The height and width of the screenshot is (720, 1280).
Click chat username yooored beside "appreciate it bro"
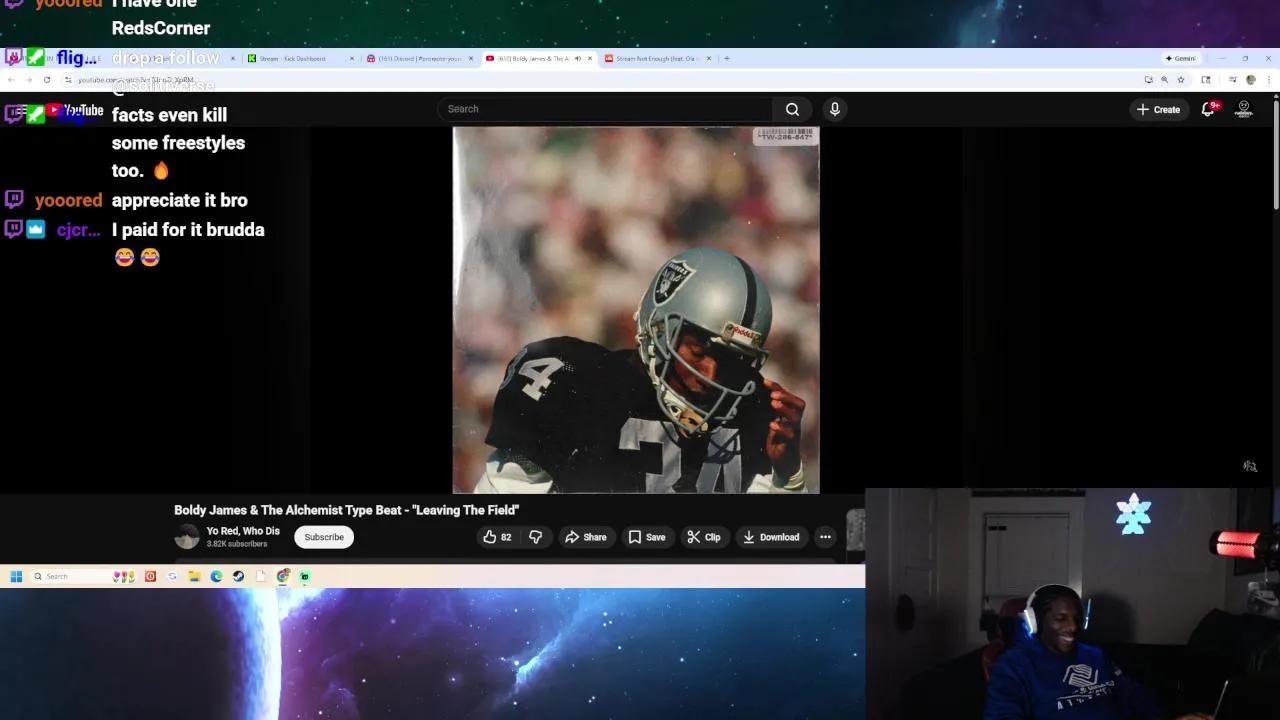point(68,200)
